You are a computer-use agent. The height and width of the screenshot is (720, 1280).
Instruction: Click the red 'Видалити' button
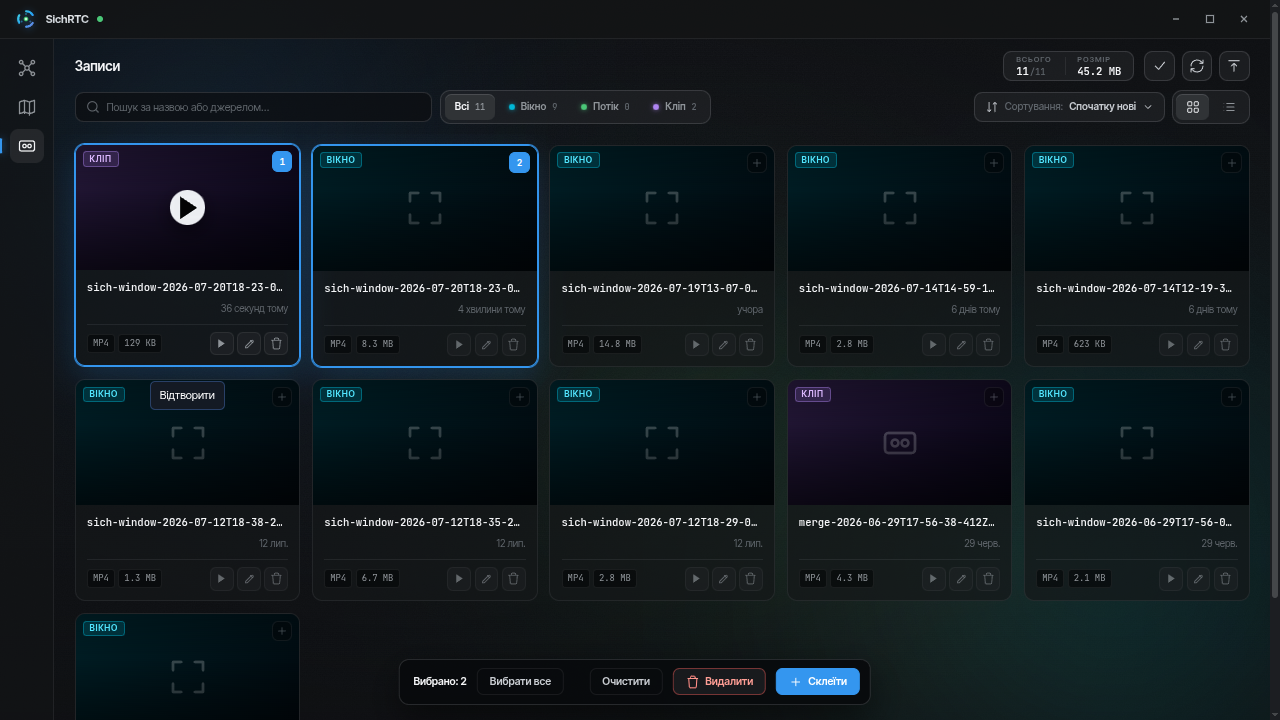click(719, 681)
